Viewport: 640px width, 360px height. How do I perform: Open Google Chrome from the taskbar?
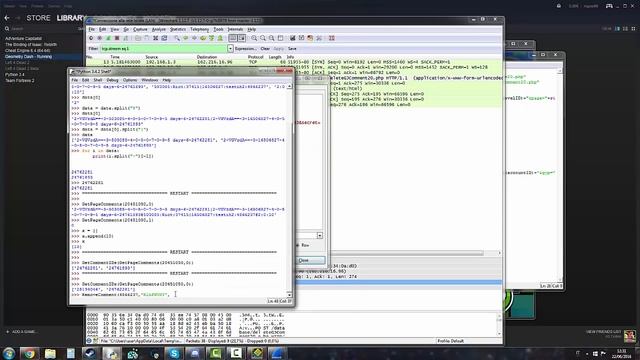(29, 353)
